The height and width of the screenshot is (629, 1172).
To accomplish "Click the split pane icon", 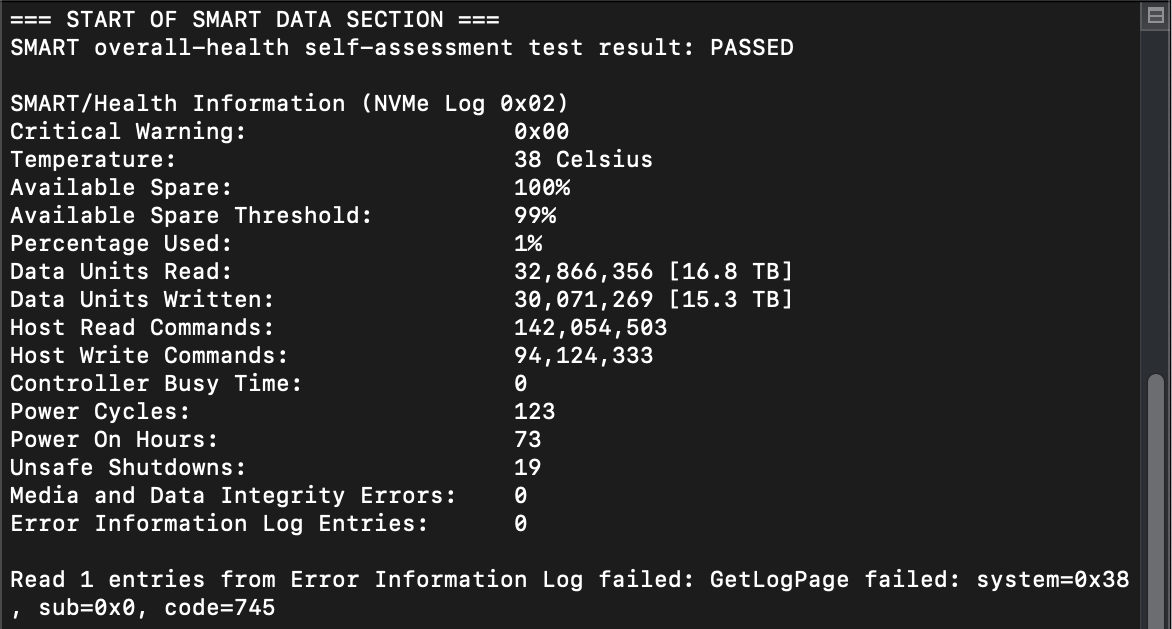I will tap(1156, 17).
